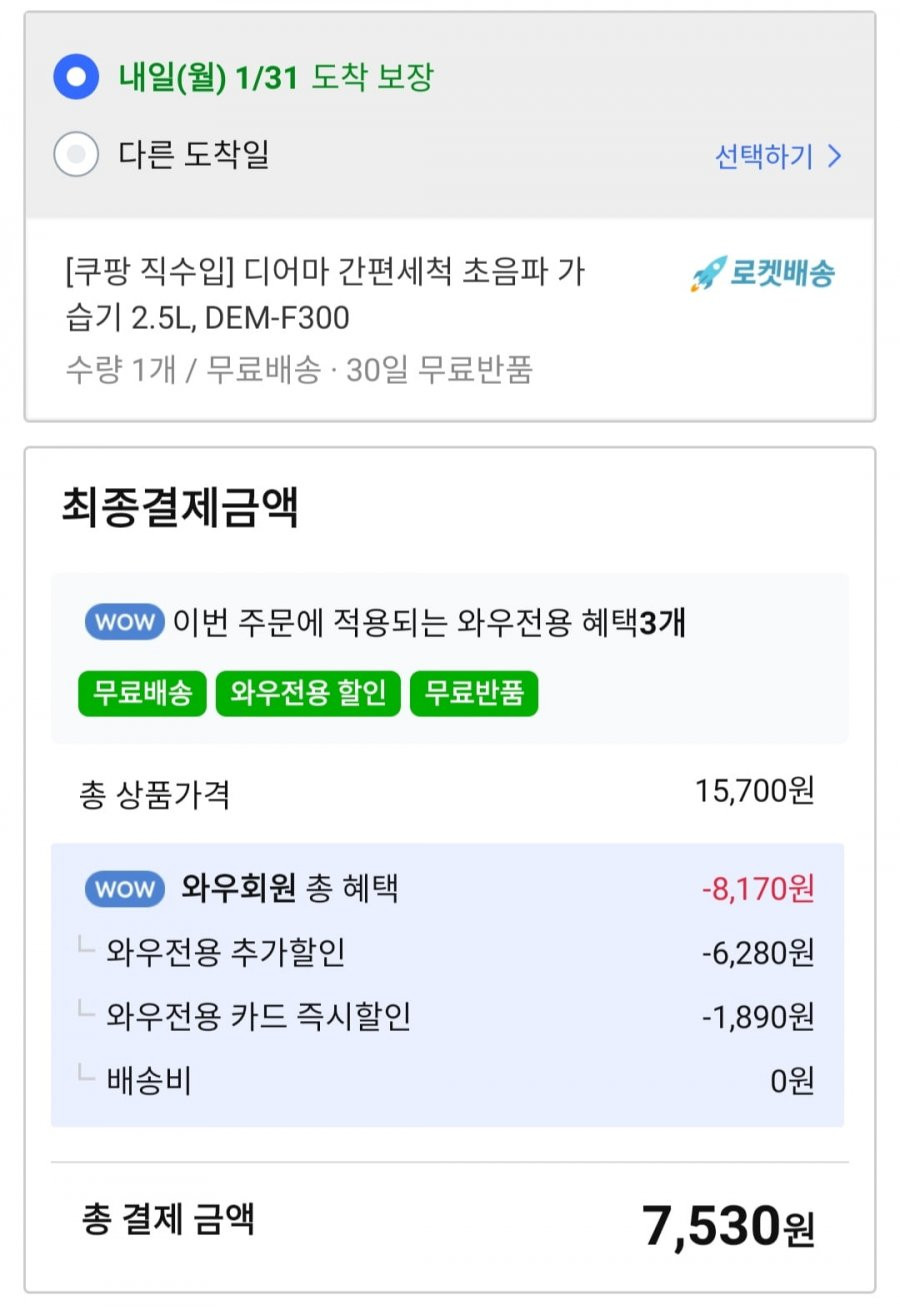Click the 와우전용 할인 green tag
Screen dimensions: 900x1310
point(308,694)
